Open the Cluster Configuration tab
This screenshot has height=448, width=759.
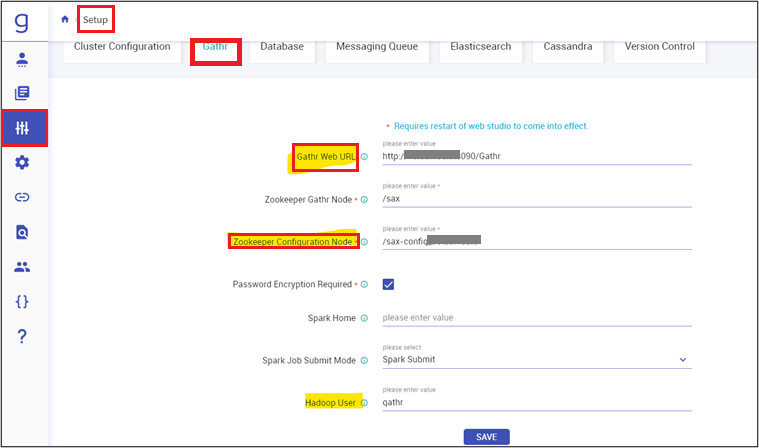click(x=122, y=47)
